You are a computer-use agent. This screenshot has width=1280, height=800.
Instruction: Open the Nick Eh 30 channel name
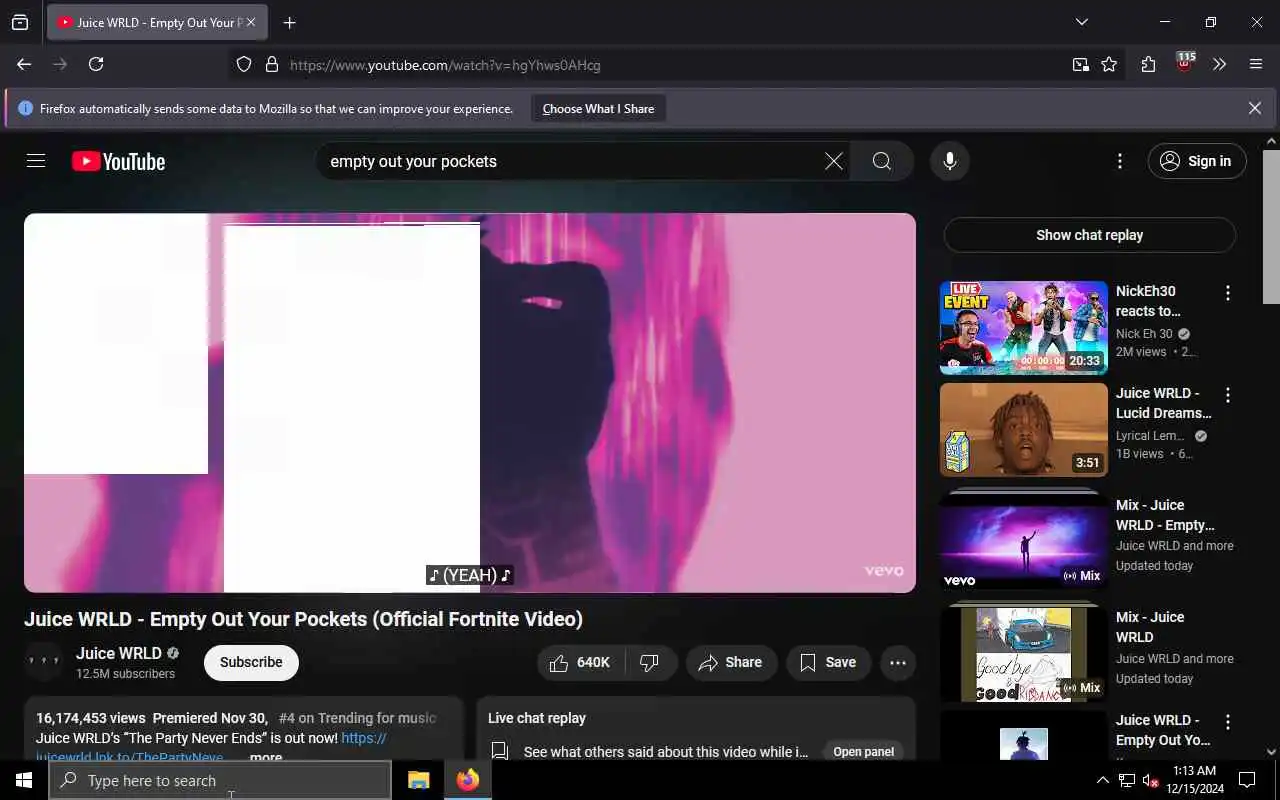pyautogui.click(x=1144, y=334)
